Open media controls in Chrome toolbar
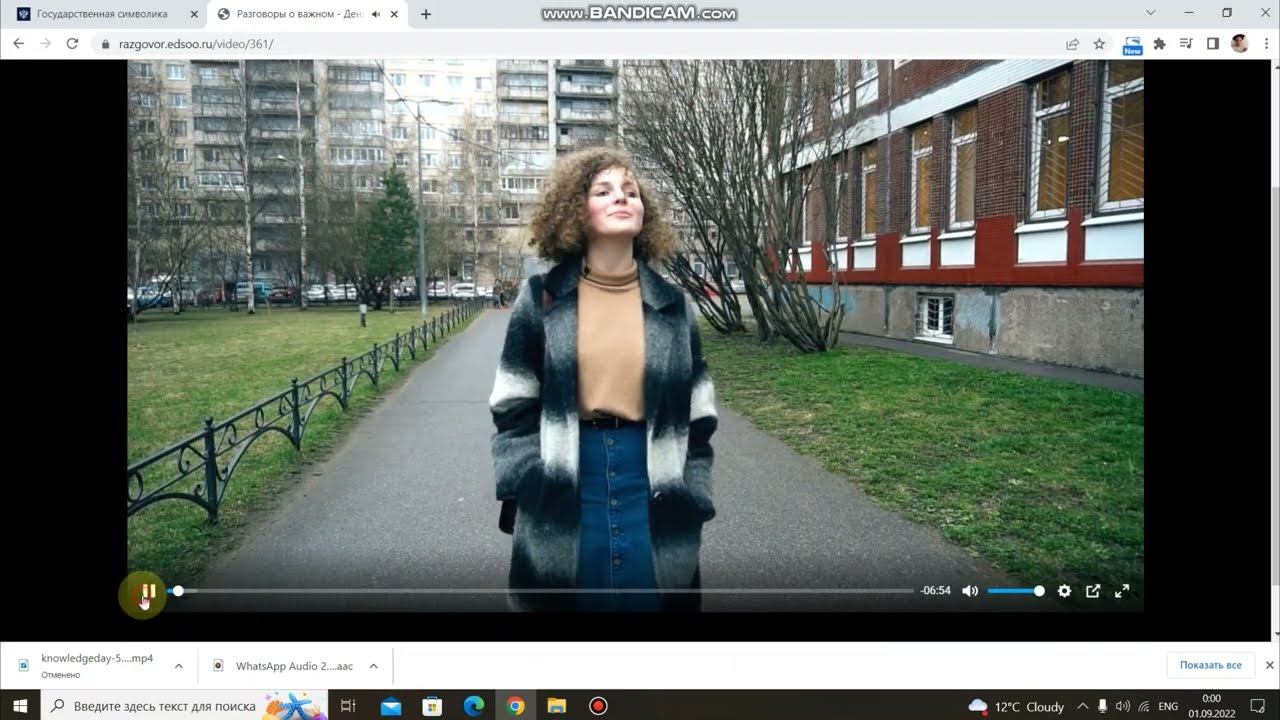1280x720 pixels. click(x=1186, y=44)
